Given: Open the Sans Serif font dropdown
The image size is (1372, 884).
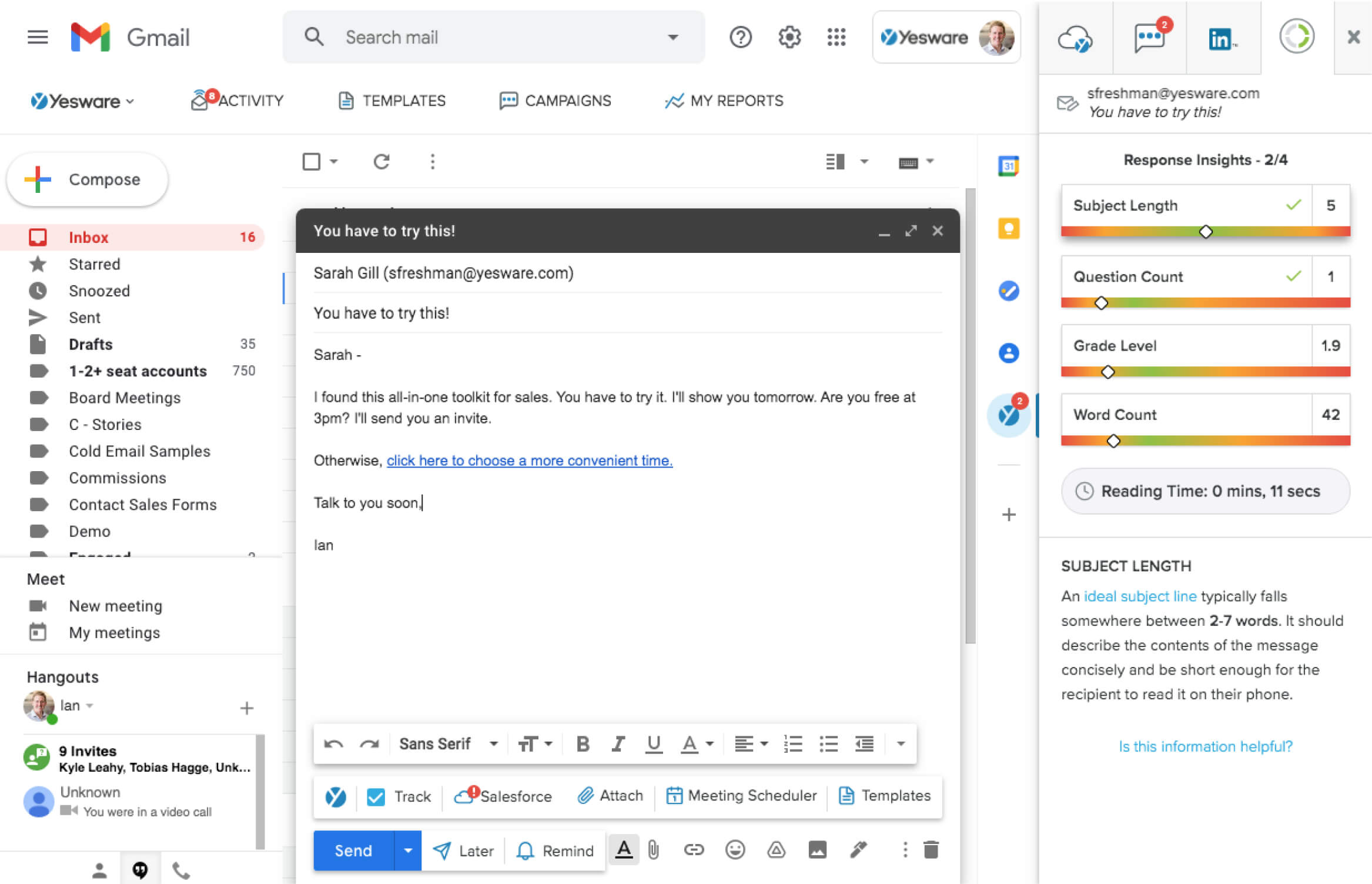Looking at the screenshot, I should pyautogui.click(x=449, y=744).
